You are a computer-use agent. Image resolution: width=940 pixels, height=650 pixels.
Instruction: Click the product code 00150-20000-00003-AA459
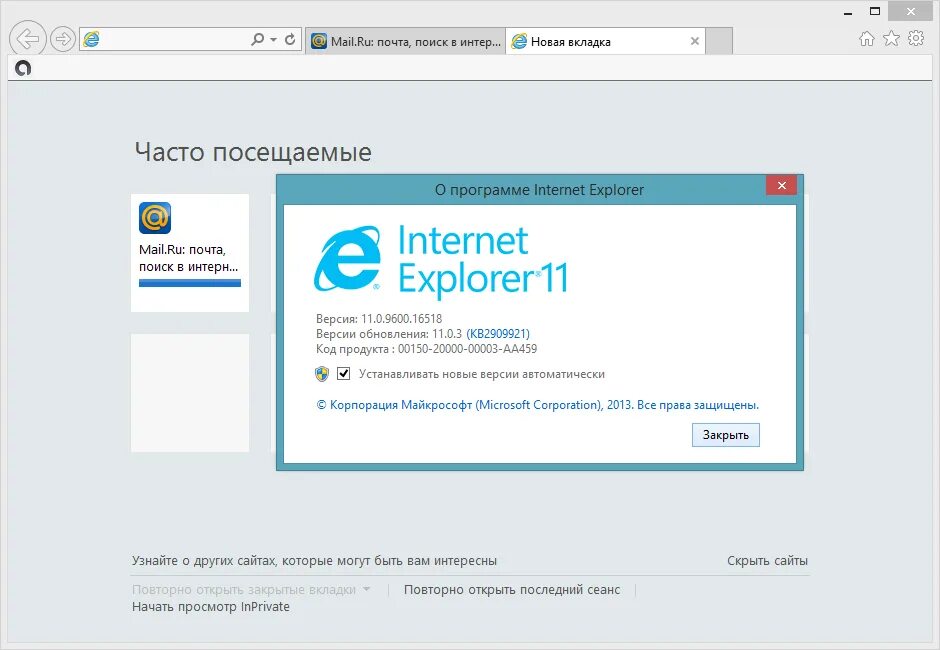[468, 349]
